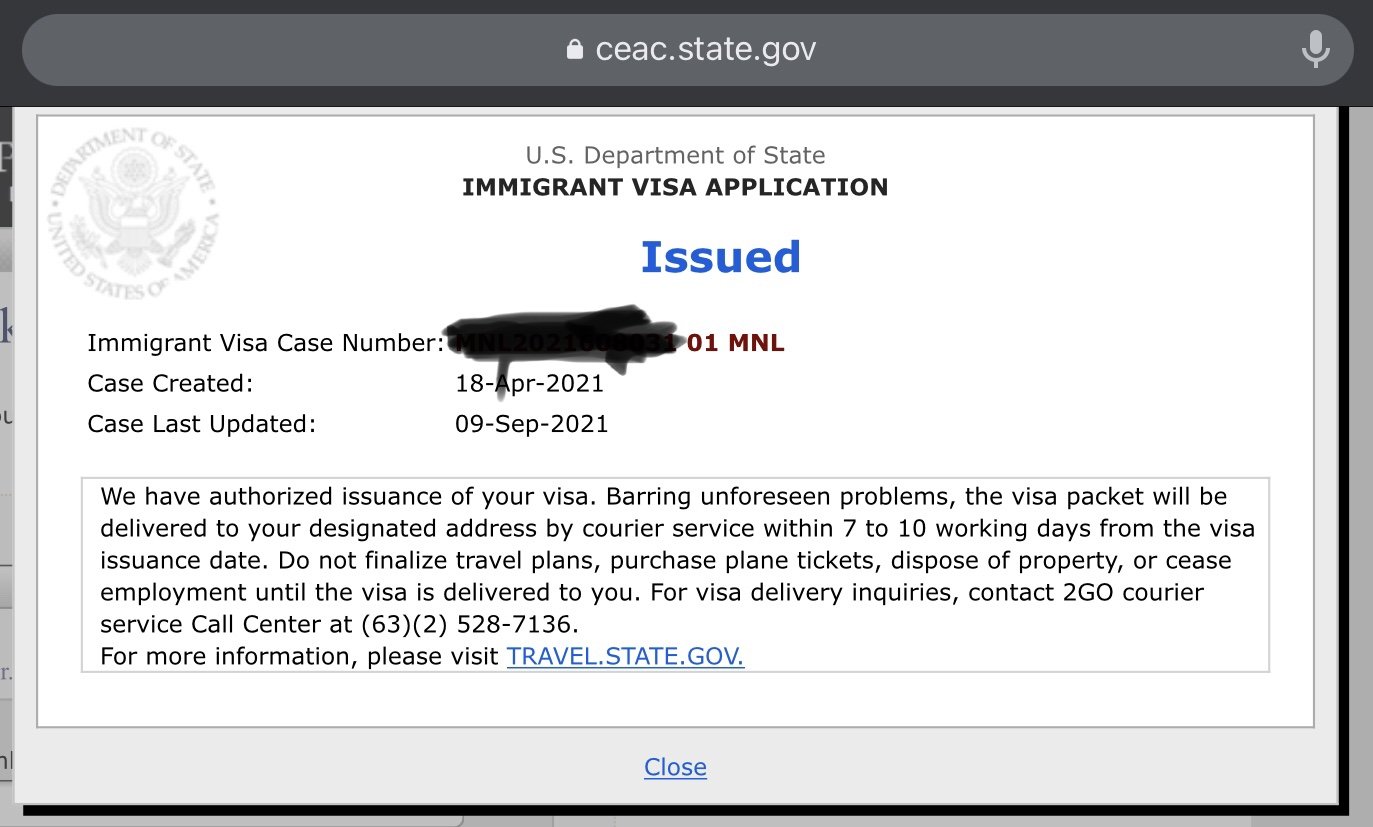Close the visa status dialog
The width and height of the screenshot is (1373, 827).
pyautogui.click(x=675, y=767)
